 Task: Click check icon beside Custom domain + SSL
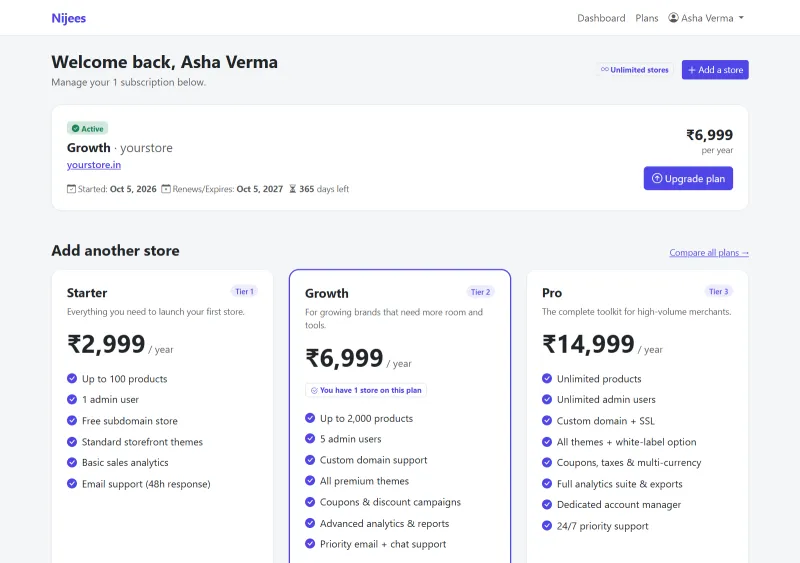click(x=547, y=421)
